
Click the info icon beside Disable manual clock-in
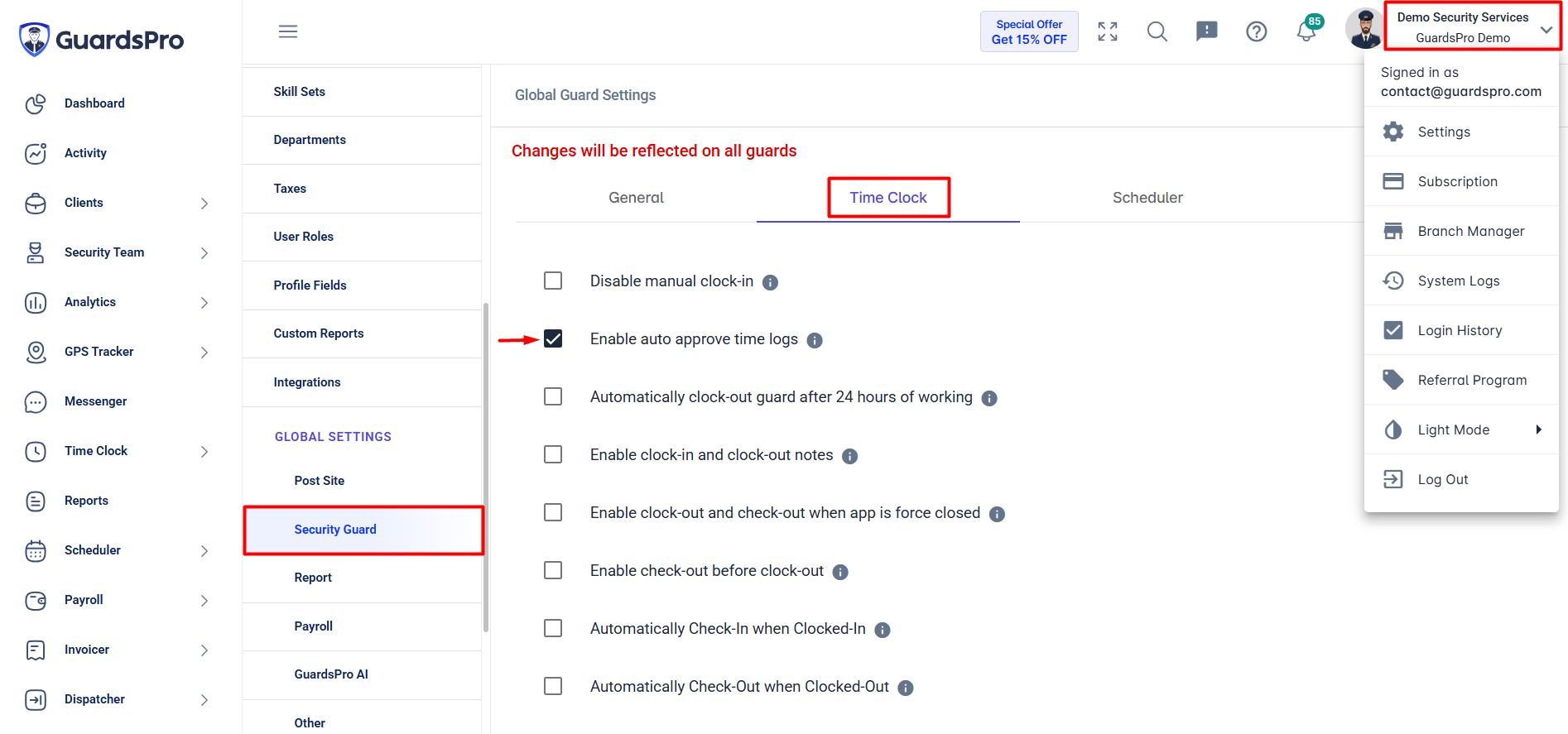770,282
